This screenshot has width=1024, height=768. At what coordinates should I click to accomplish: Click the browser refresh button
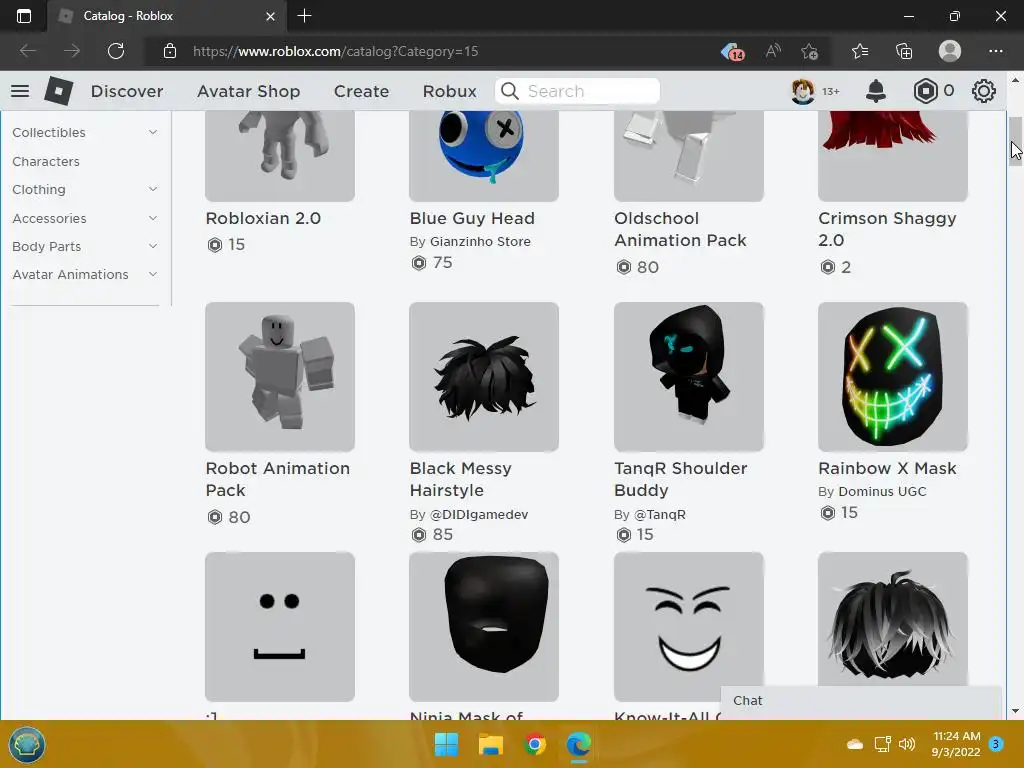[116, 51]
